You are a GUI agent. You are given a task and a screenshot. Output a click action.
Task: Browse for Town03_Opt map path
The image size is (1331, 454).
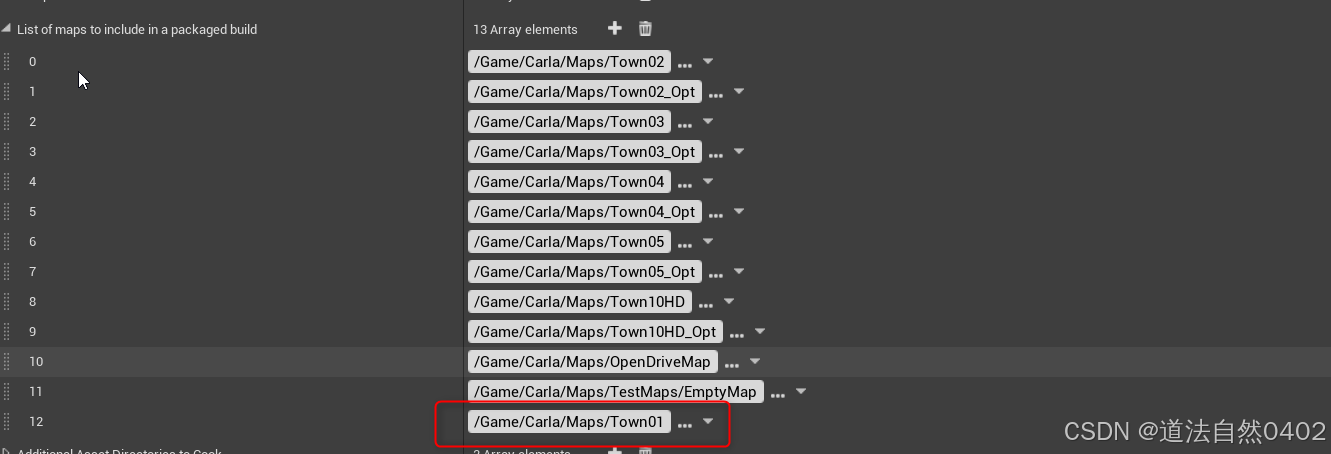716,154
